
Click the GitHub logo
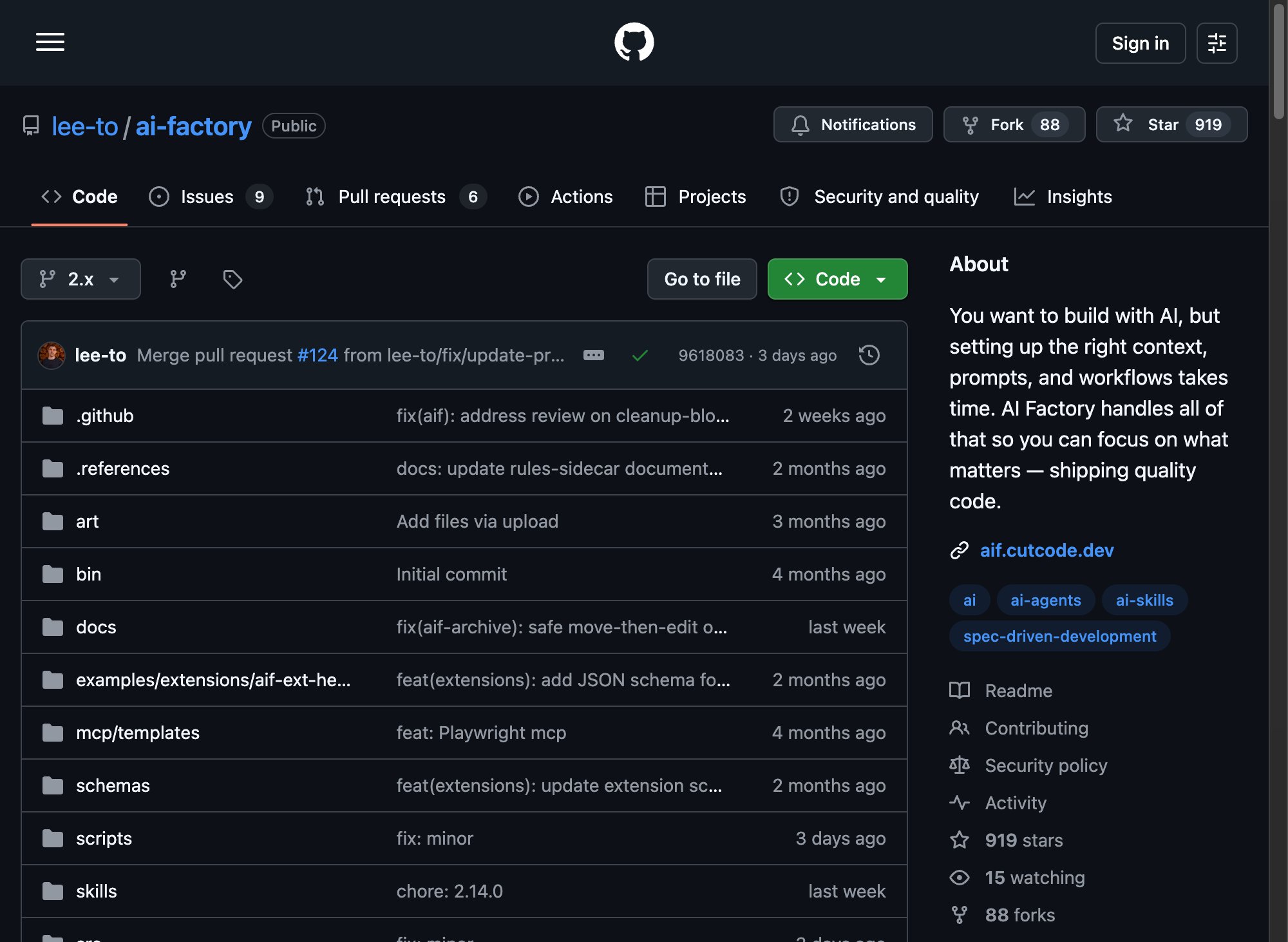click(634, 43)
